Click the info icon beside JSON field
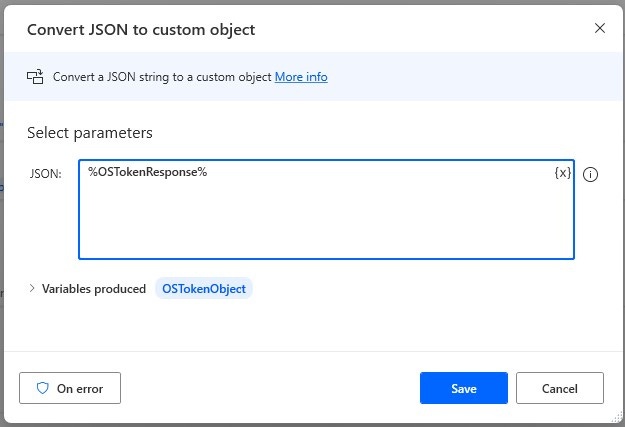The height and width of the screenshot is (427, 625). tap(590, 174)
